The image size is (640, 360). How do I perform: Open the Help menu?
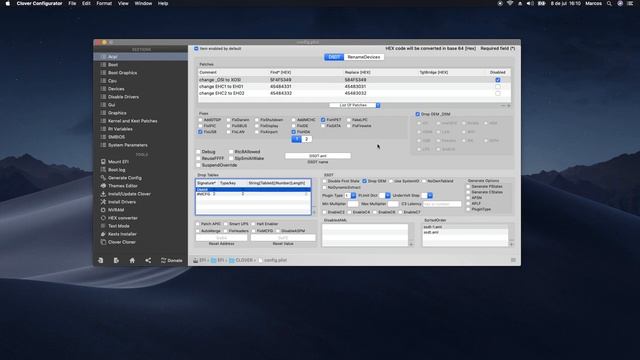pos(163,3)
